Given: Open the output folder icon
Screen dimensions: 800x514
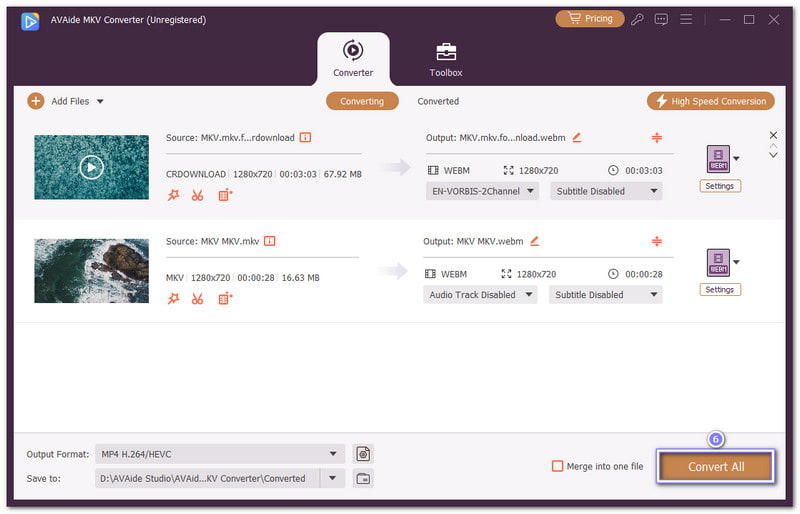Looking at the screenshot, I should pos(363,478).
